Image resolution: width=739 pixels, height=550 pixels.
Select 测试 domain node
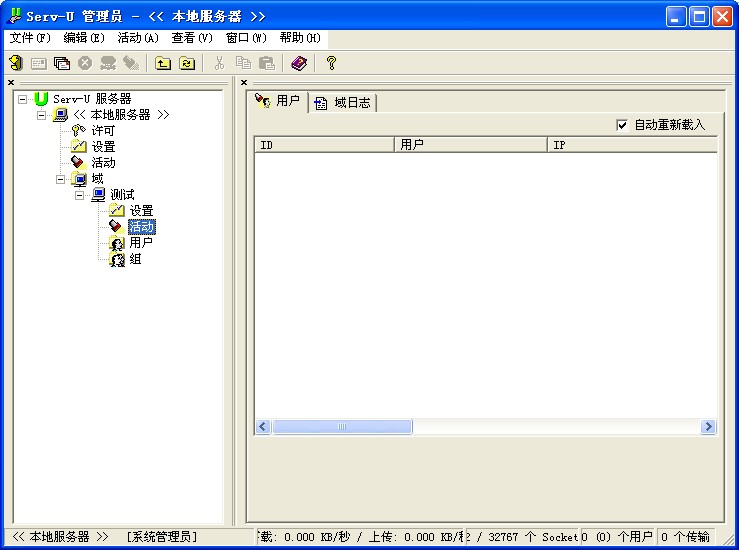[122, 195]
